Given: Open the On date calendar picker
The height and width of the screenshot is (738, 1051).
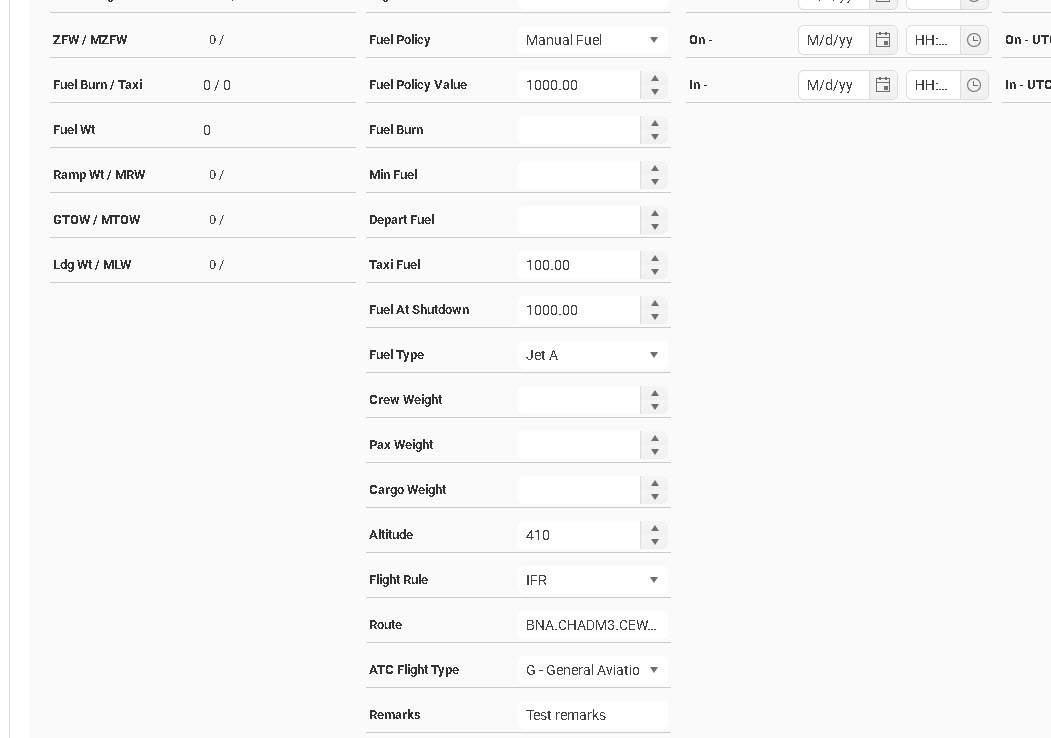Looking at the screenshot, I should click(883, 40).
